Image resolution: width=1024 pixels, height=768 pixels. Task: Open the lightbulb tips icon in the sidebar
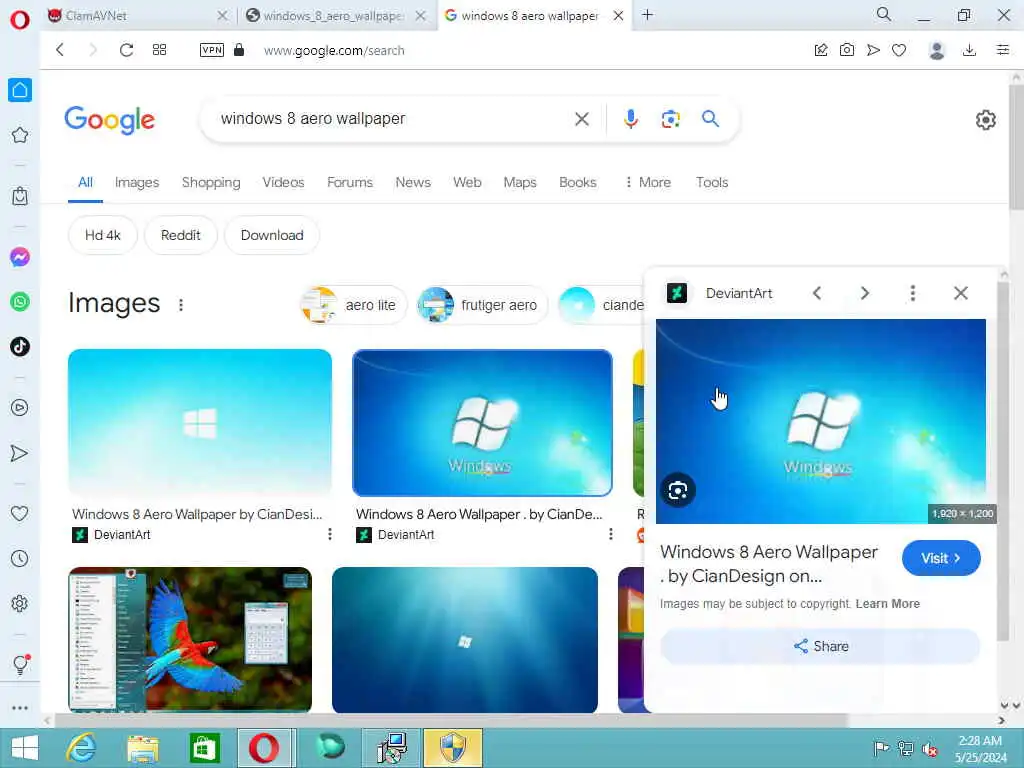pos(20,664)
